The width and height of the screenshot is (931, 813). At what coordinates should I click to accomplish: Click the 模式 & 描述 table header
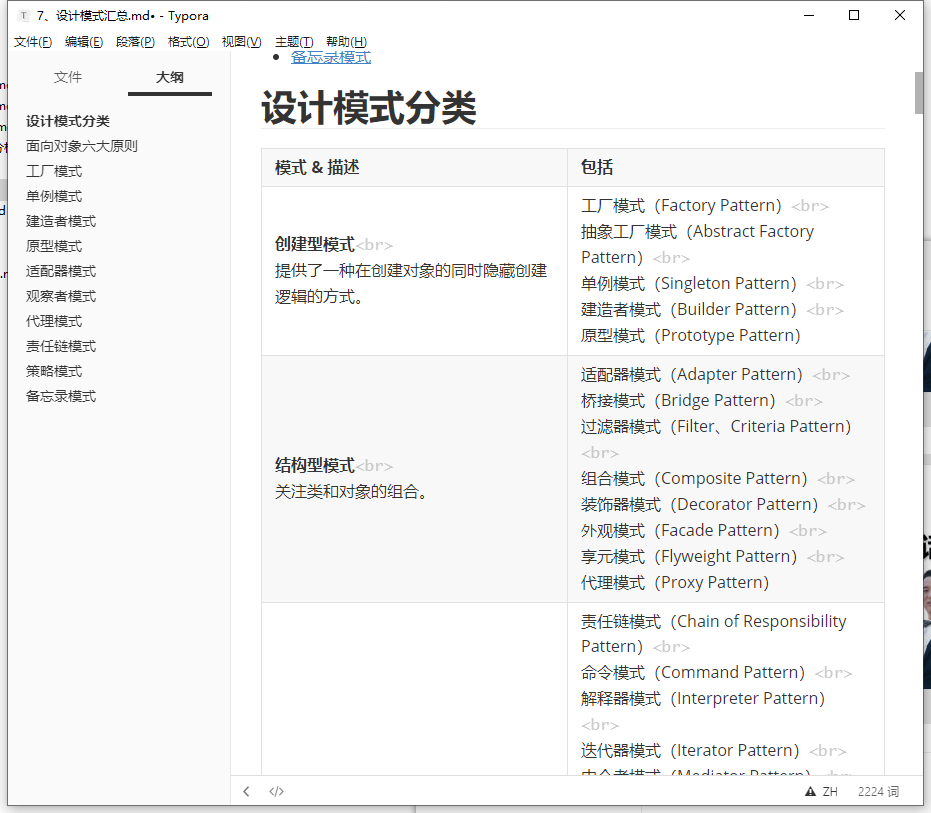(317, 167)
